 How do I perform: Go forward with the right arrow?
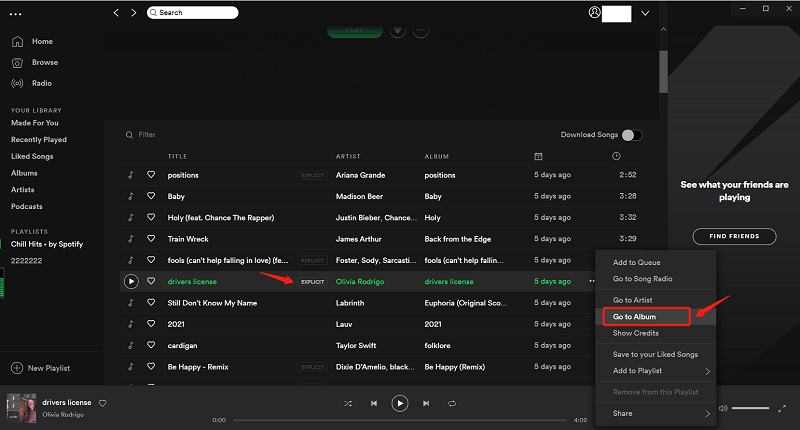(x=134, y=12)
